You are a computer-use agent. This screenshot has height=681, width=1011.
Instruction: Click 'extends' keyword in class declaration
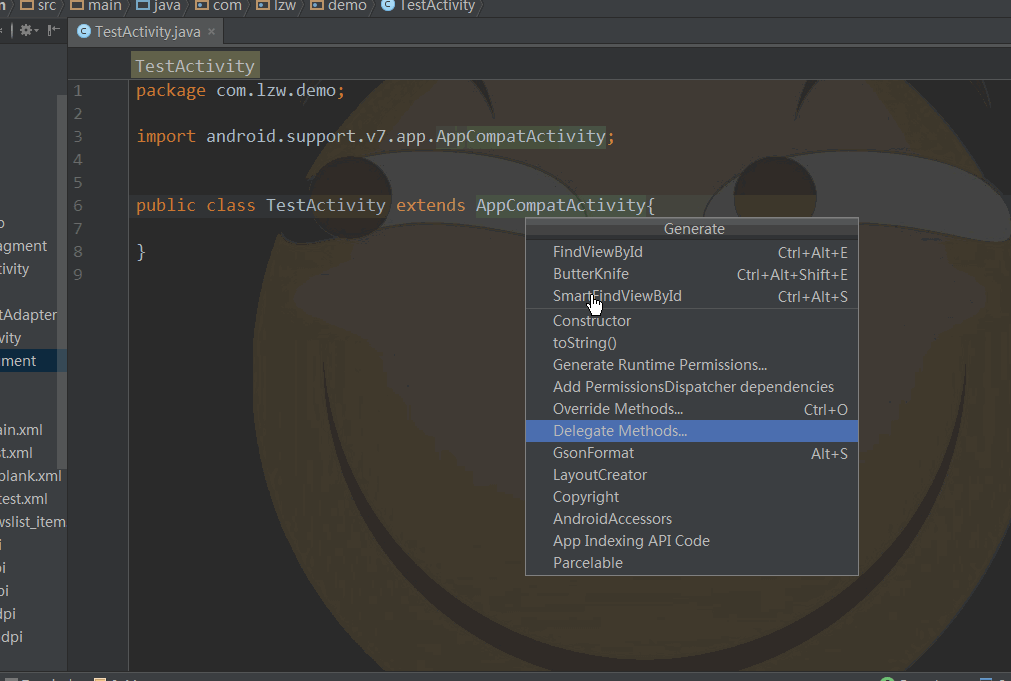point(431,205)
